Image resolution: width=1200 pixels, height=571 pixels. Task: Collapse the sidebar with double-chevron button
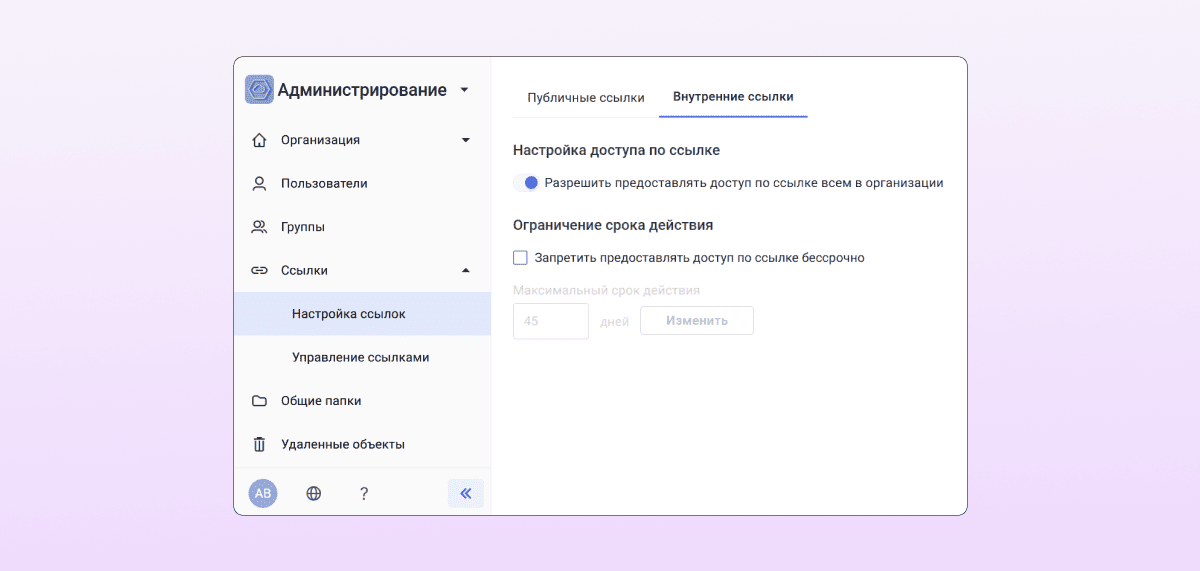tap(465, 493)
